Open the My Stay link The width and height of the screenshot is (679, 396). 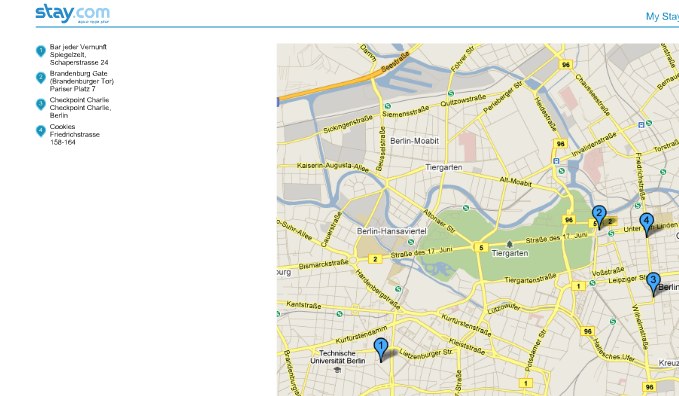(662, 16)
